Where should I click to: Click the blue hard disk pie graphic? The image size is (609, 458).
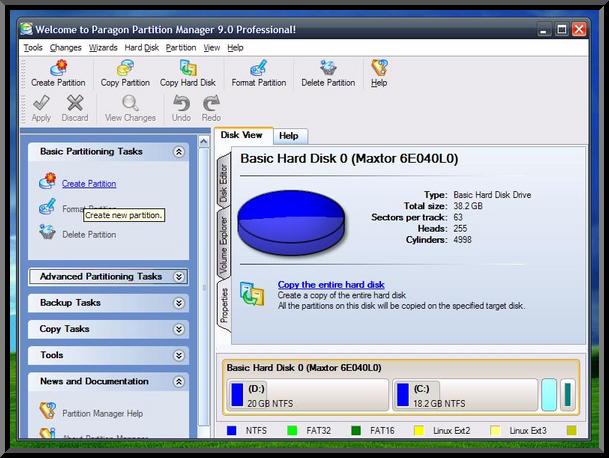[x=291, y=222]
